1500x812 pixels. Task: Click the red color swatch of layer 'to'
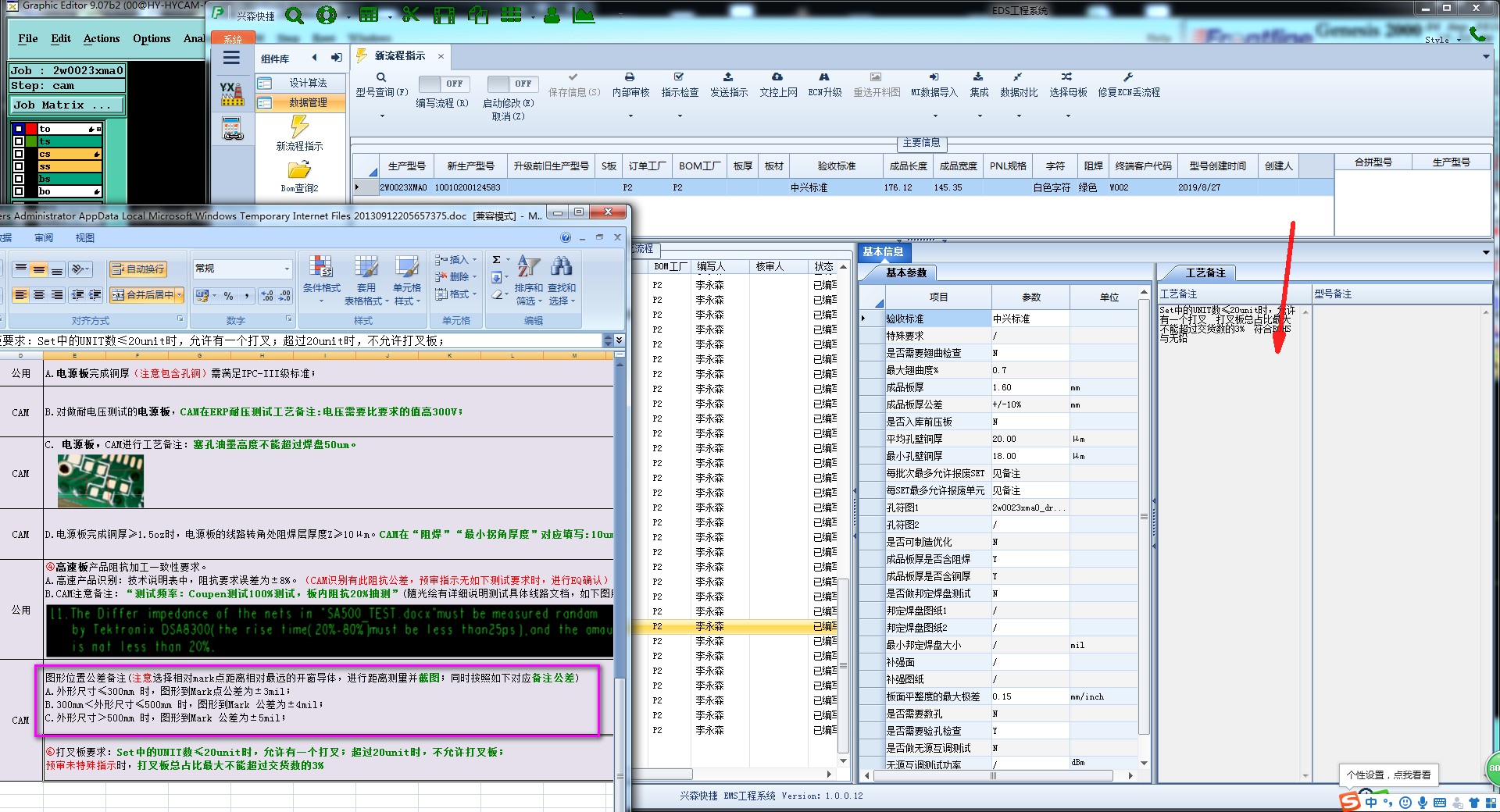tap(31, 129)
